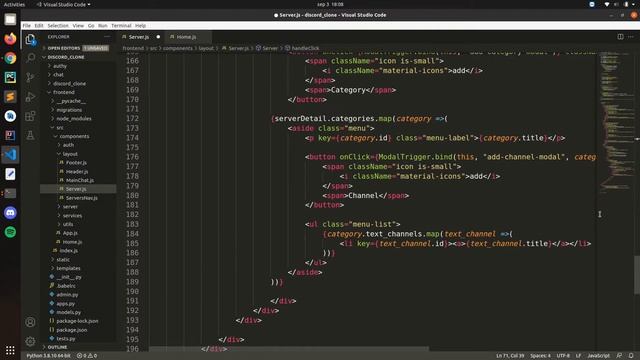640x360 pixels.
Task: Open the Extensions view
Action: click(30, 116)
